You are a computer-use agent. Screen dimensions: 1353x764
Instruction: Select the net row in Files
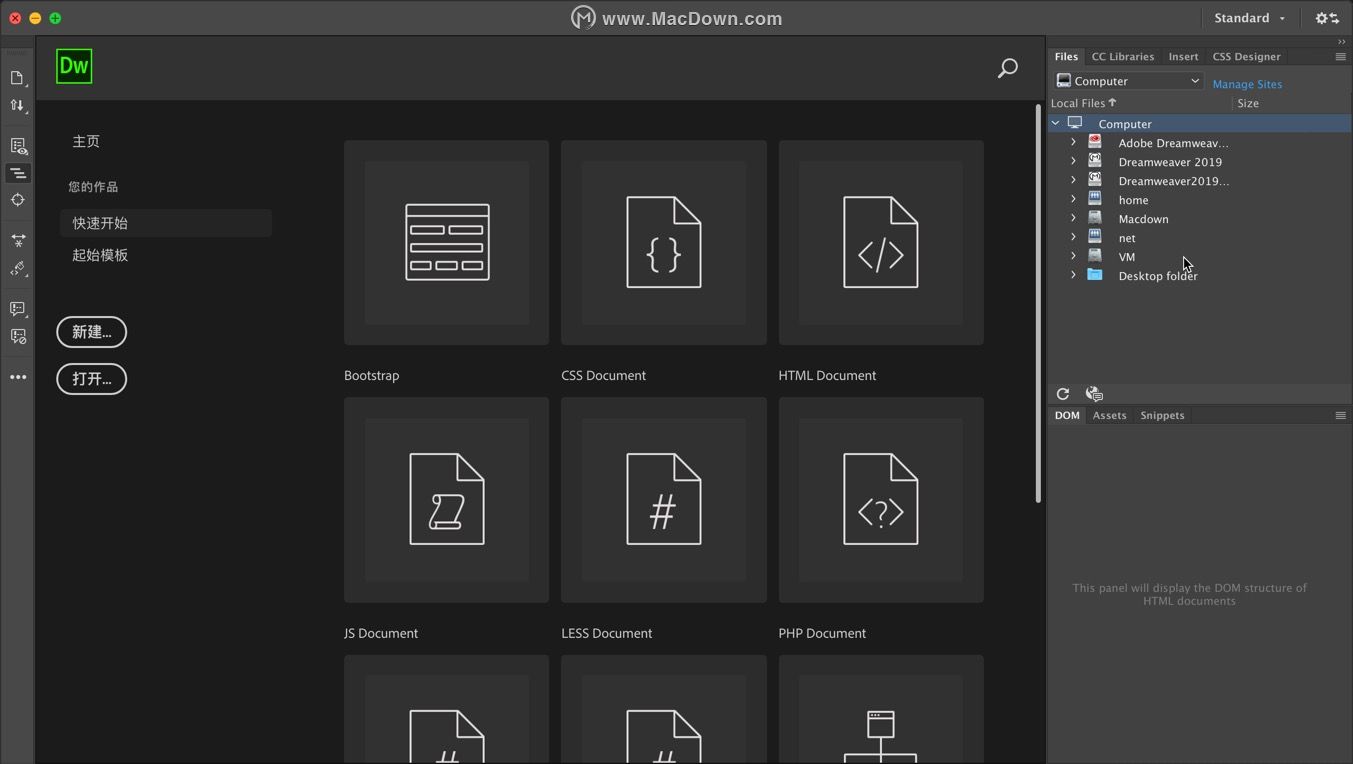tap(1200, 238)
